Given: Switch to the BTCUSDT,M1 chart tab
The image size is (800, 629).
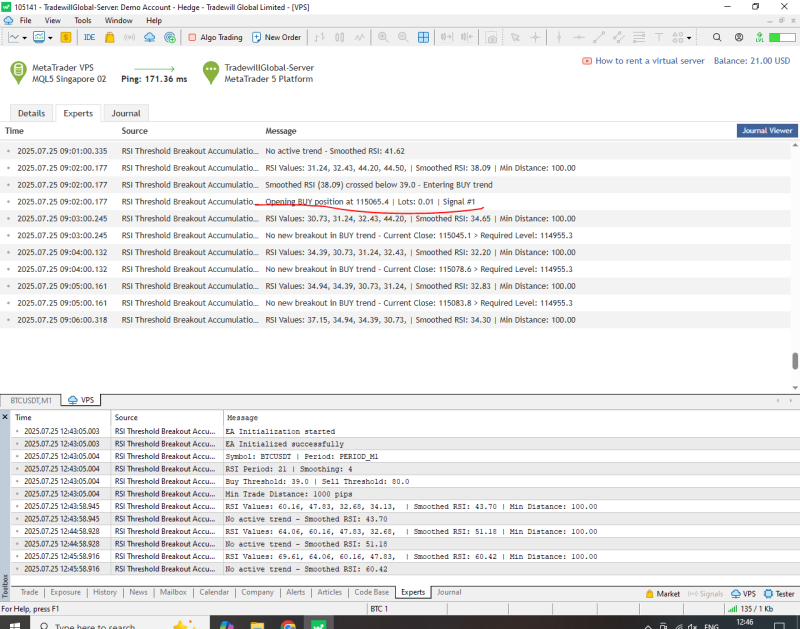Looking at the screenshot, I should pos(31,400).
